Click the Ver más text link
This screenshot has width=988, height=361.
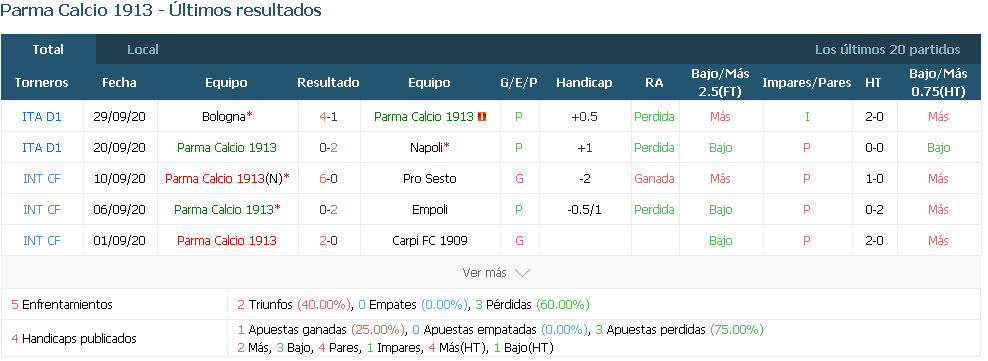(484, 273)
